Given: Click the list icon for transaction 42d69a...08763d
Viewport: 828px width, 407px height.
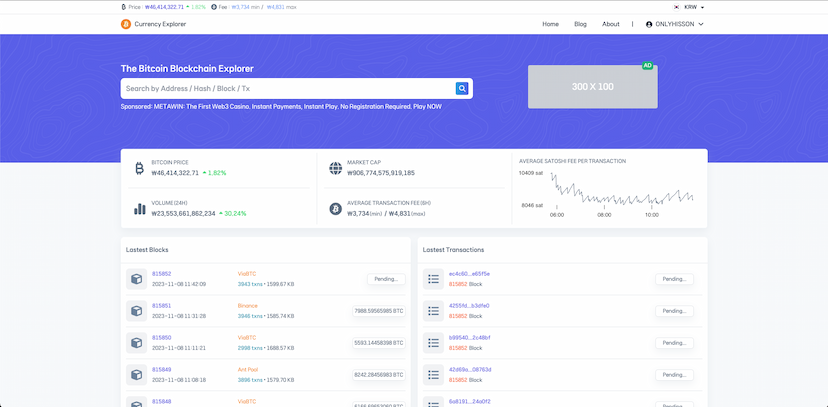Looking at the screenshot, I should (x=434, y=375).
